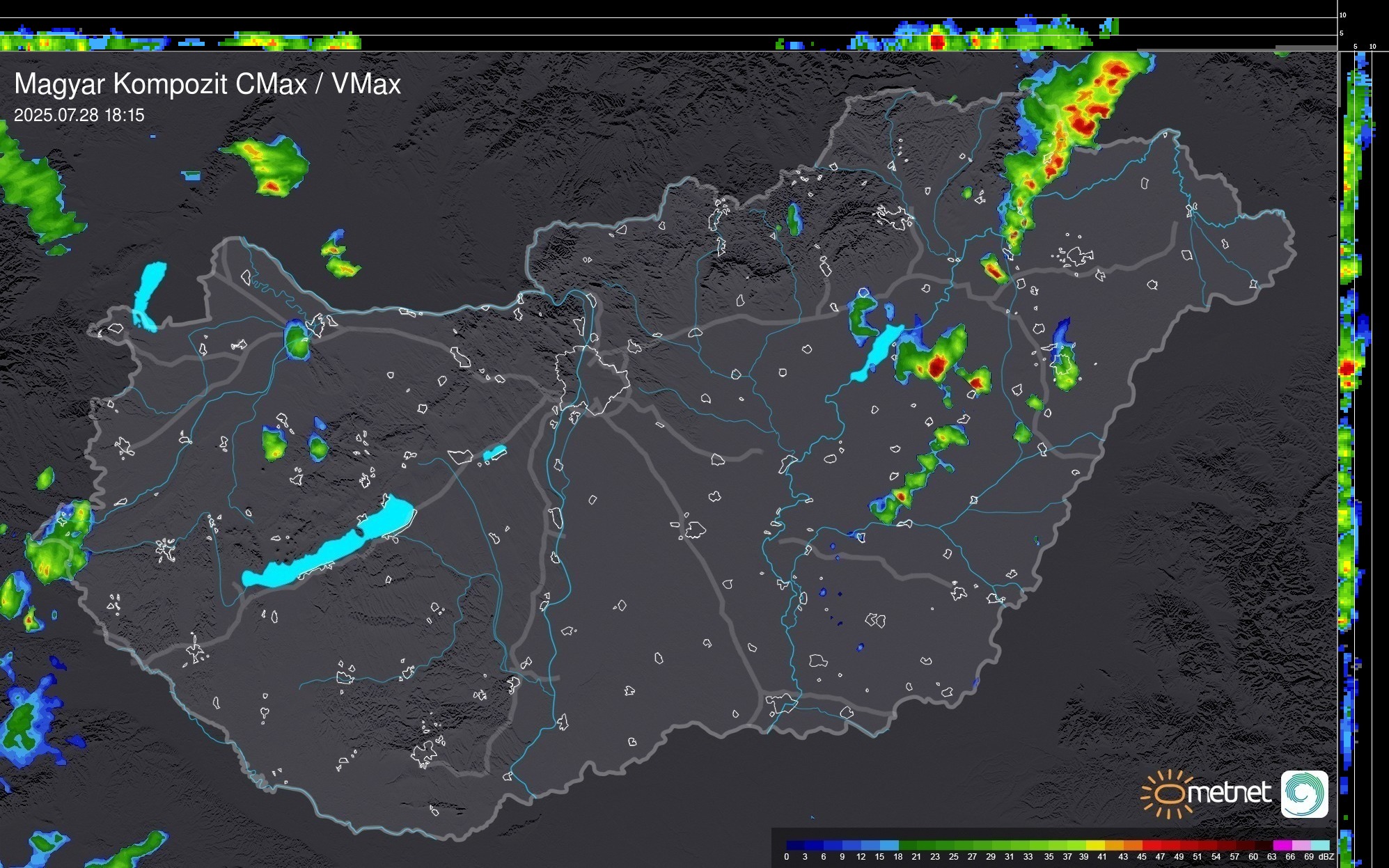Click red echo core in top VMax strip
The image size is (1389, 868).
pos(937,42)
